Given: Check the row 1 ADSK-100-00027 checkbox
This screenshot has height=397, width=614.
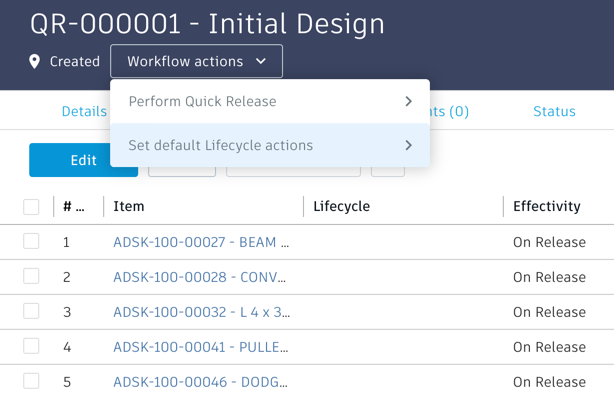Looking at the screenshot, I should click(31, 241).
